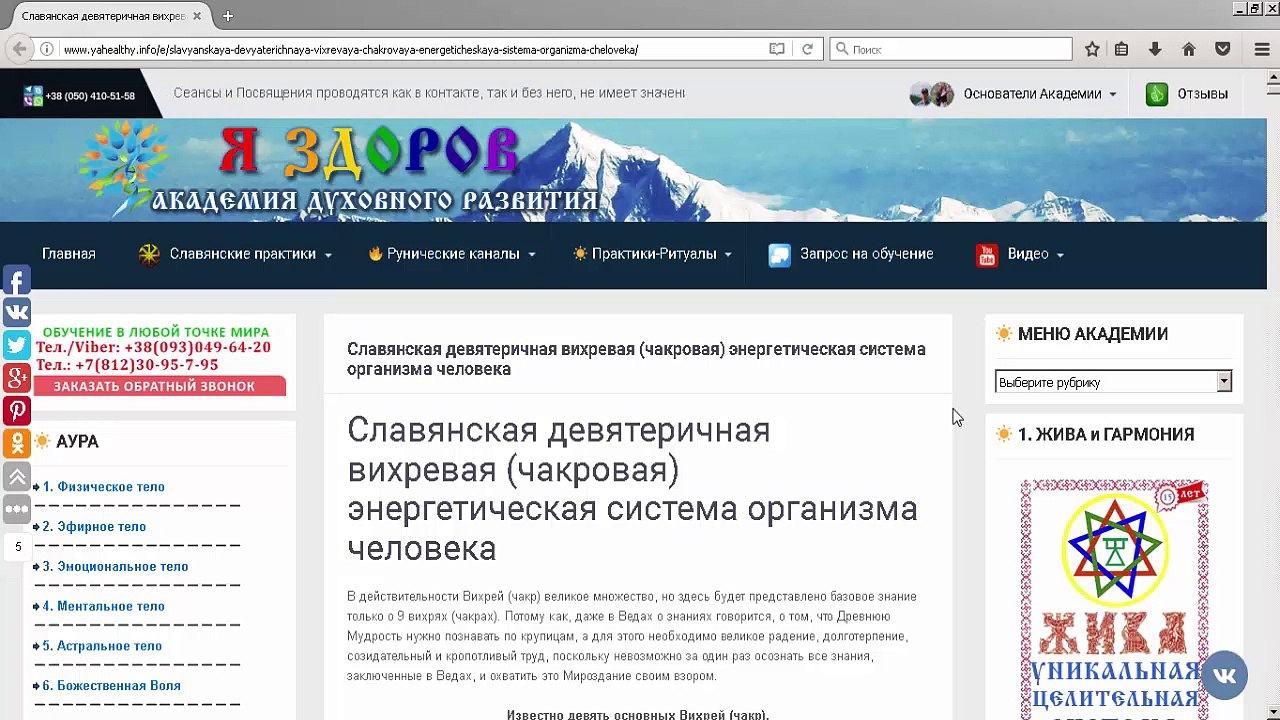Click the Я Здоров academy logo

click(x=340, y=170)
